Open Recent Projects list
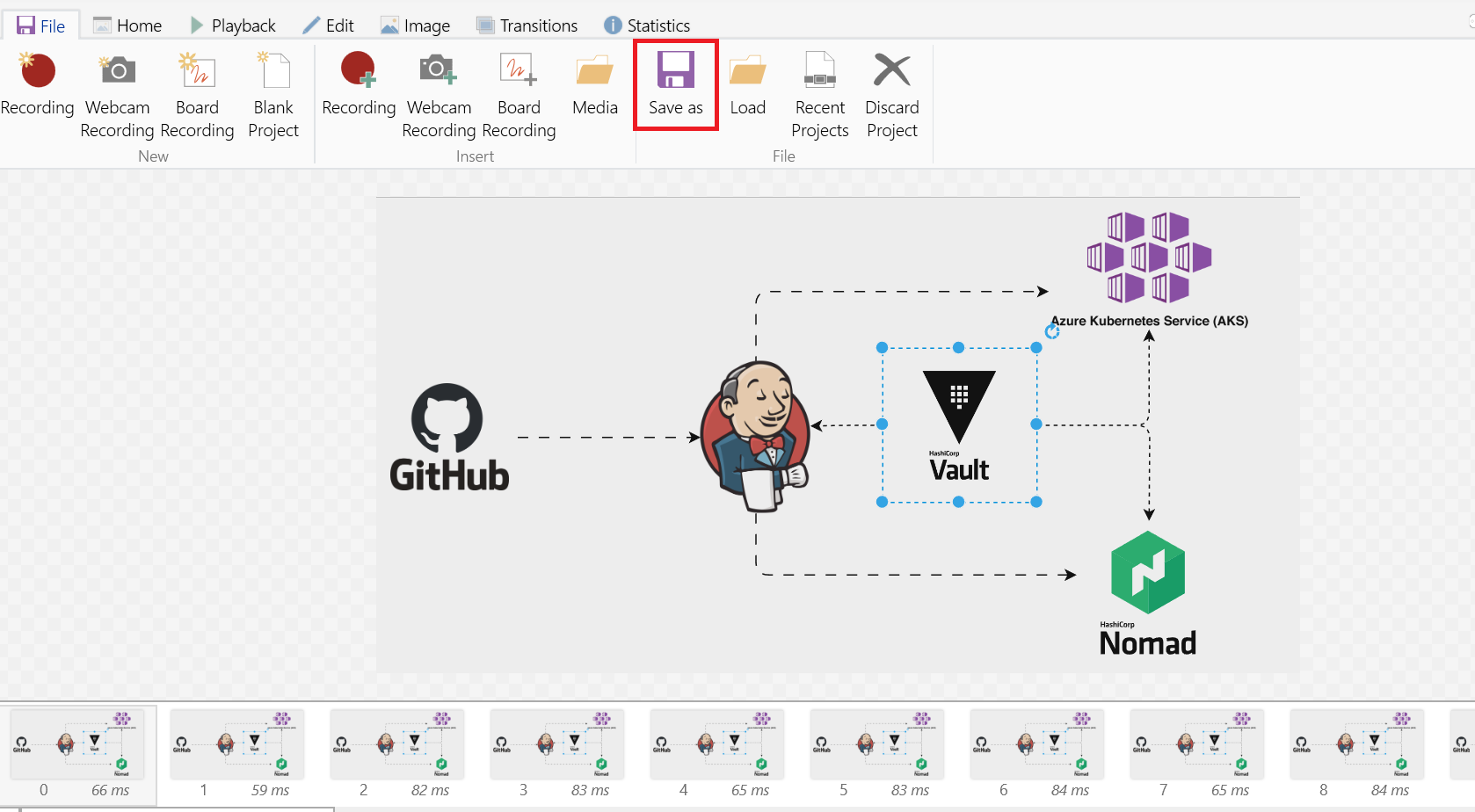1475x812 pixels. [x=820, y=95]
